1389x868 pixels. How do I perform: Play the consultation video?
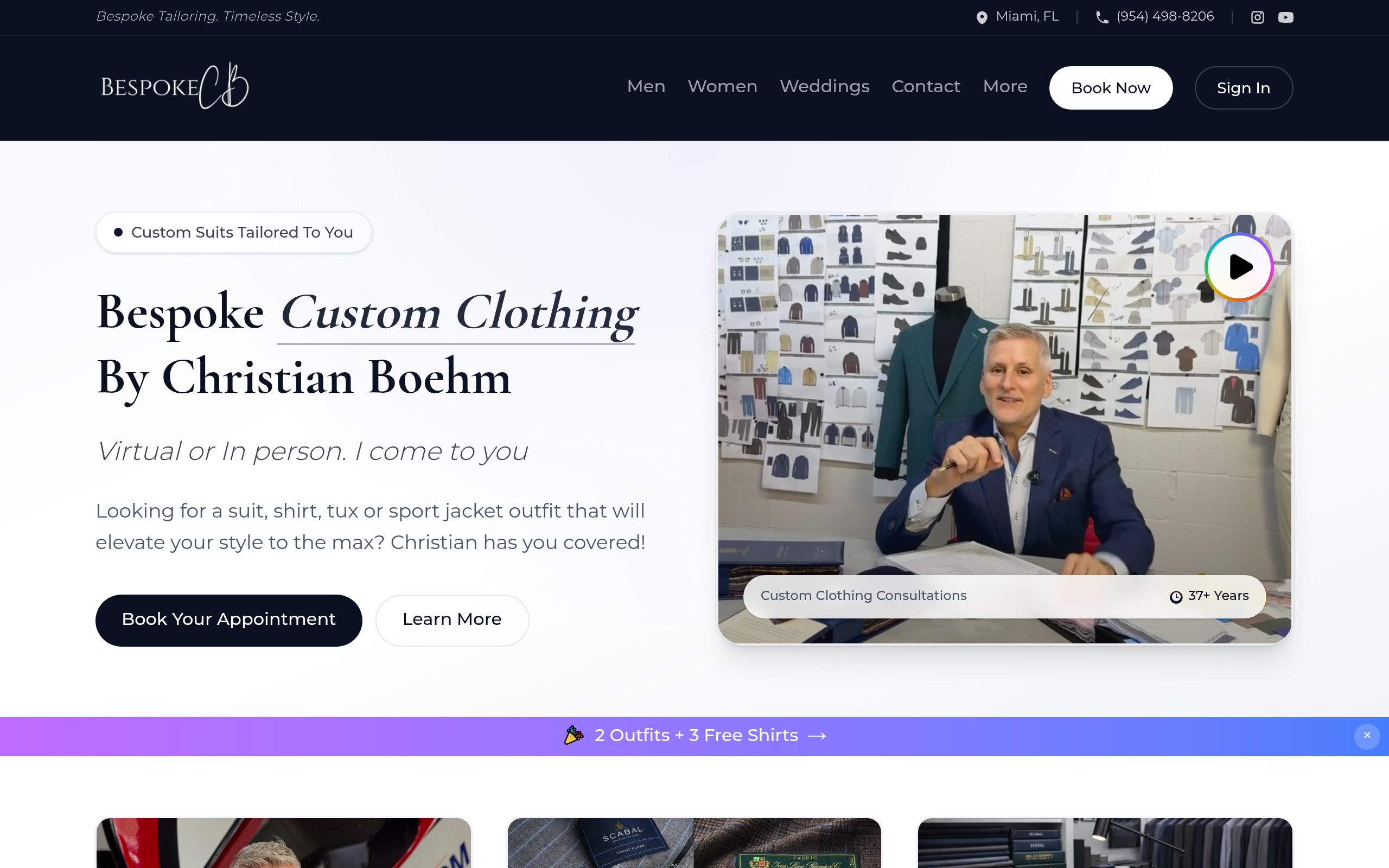tap(1239, 267)
